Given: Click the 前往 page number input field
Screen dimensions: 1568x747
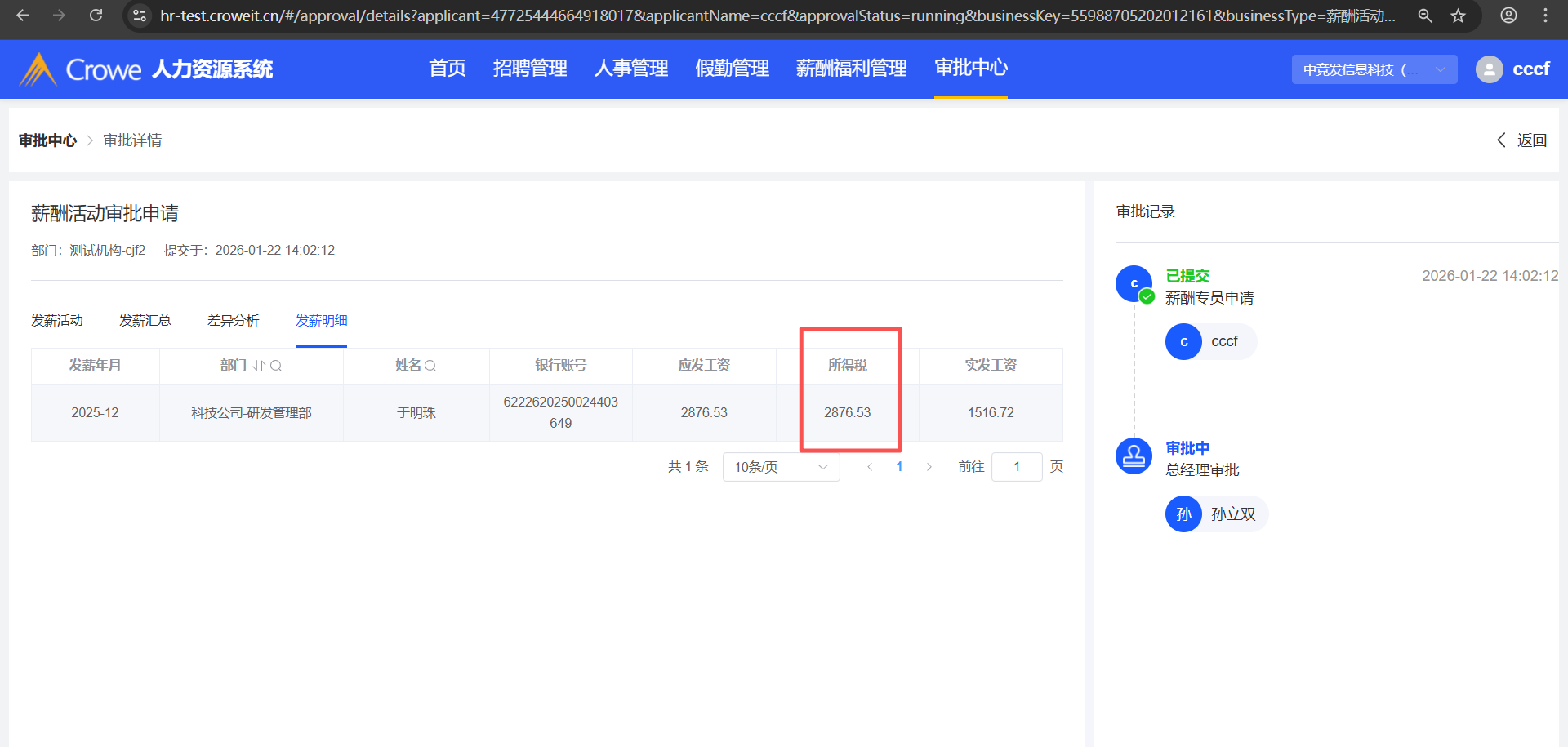Looking at the screenshot, I should tap(1016, 467).
